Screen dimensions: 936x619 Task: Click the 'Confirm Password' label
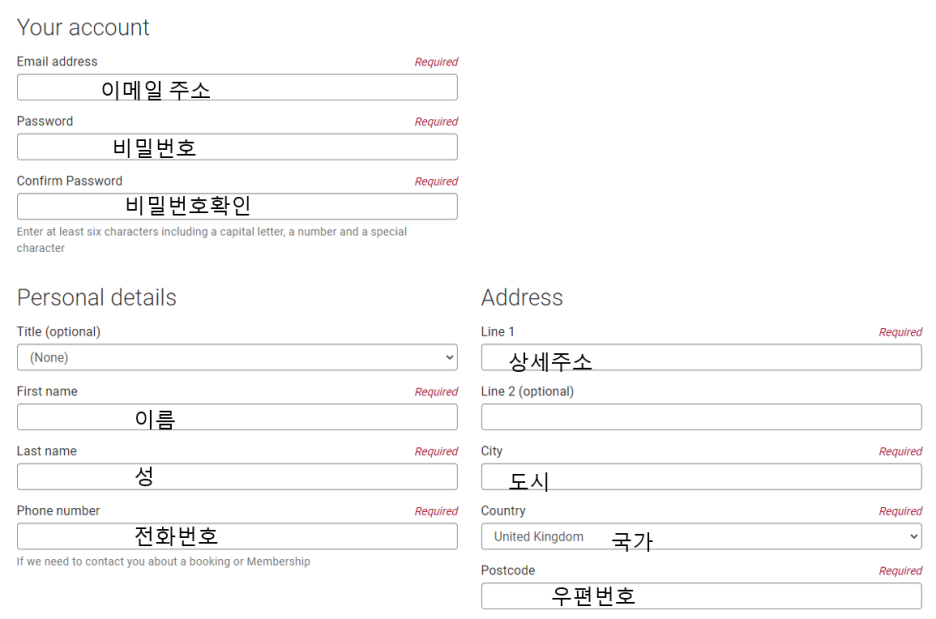click(69, 181)
